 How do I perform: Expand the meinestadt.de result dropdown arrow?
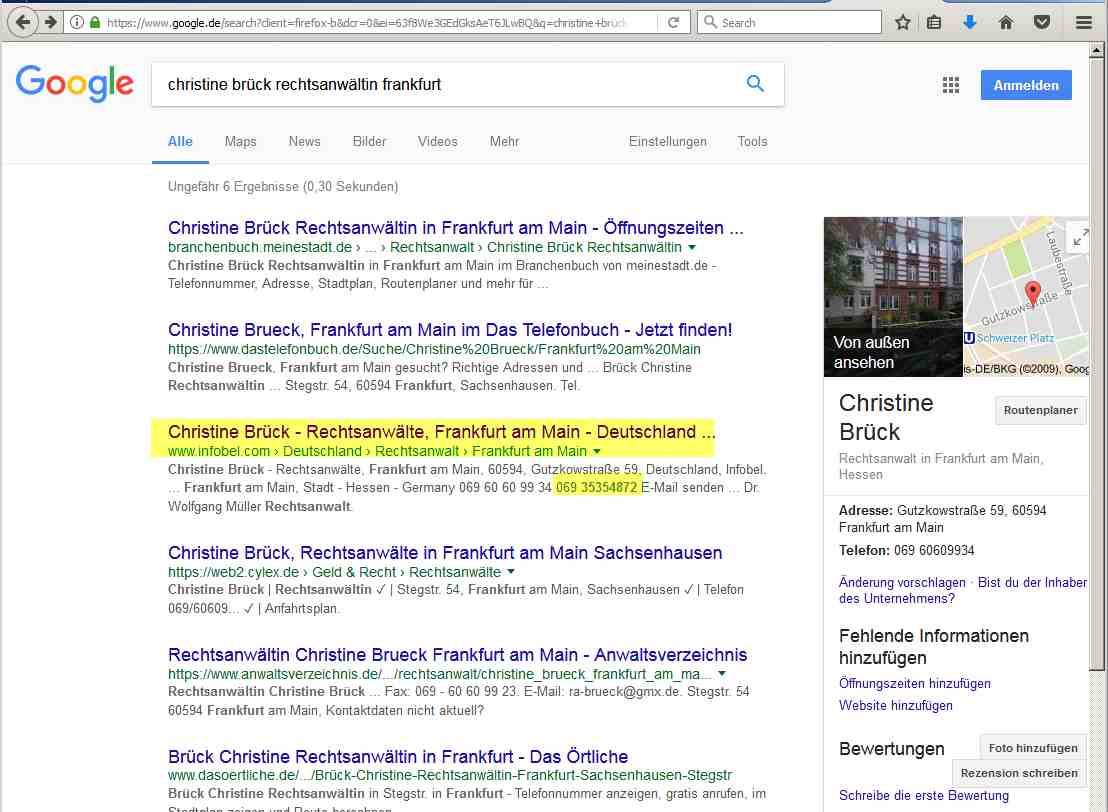(x=692, y=247)
